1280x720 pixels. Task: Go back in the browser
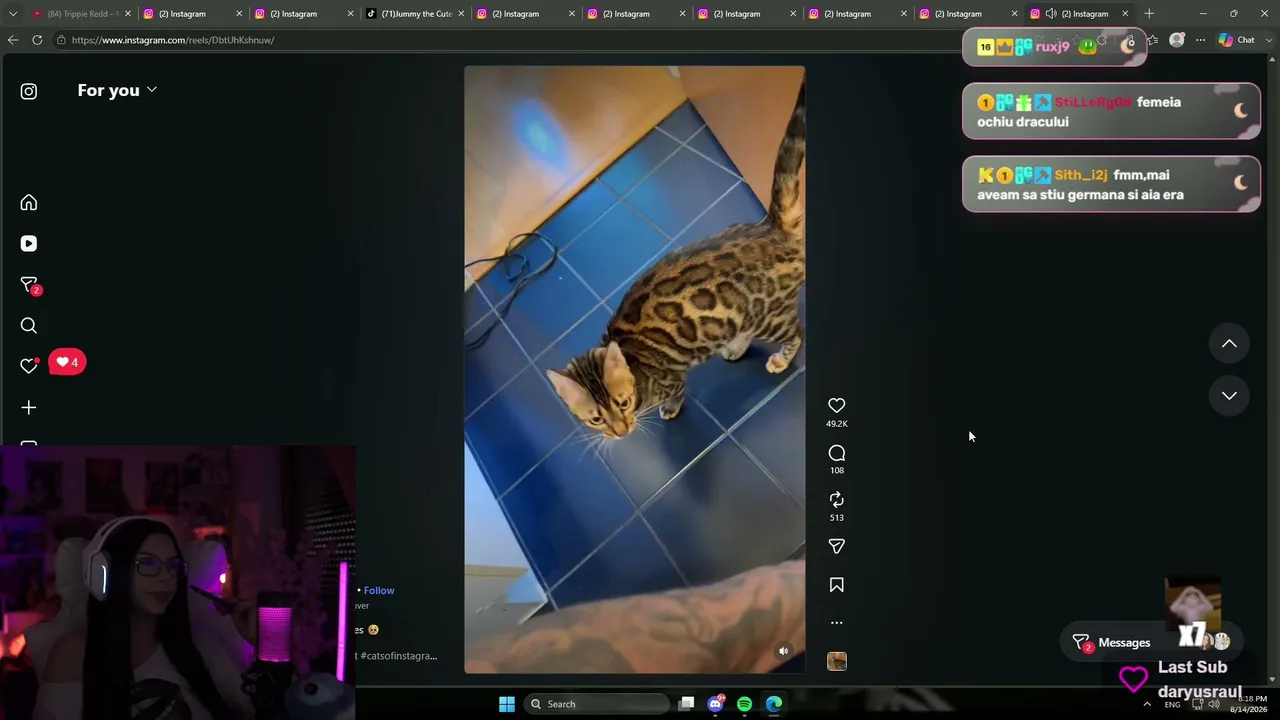13,40
